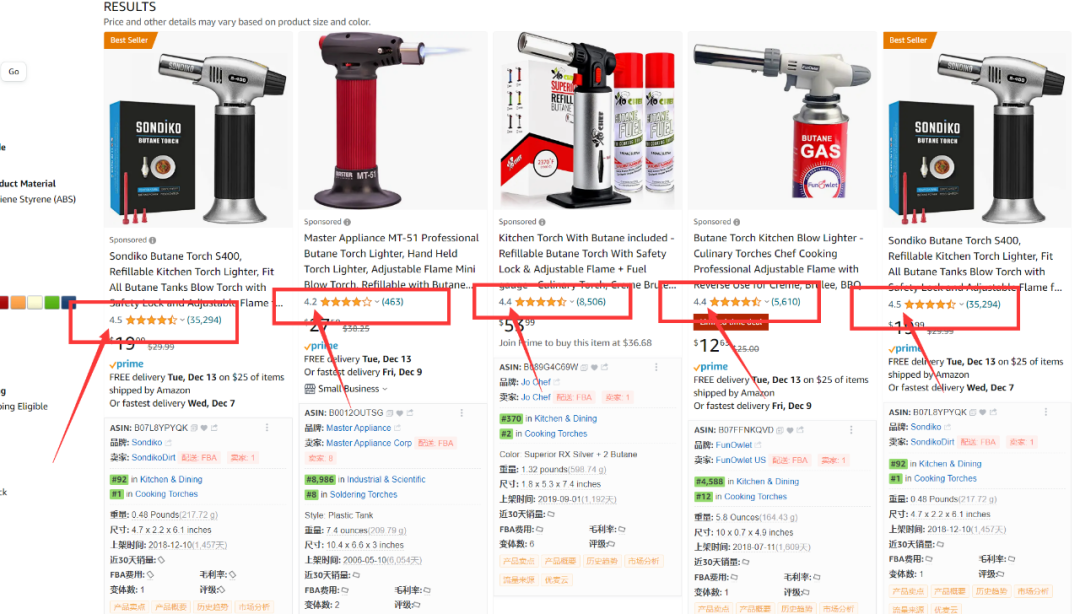Expand the Small Business dropdown chevron

[384, 389]
